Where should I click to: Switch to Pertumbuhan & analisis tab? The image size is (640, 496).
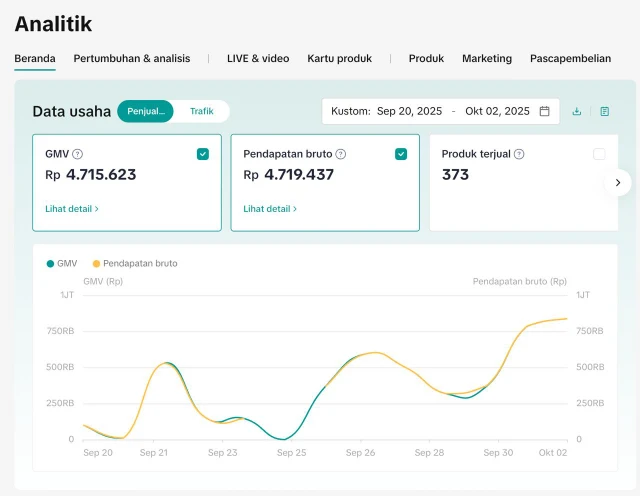(x=132, y=58)
